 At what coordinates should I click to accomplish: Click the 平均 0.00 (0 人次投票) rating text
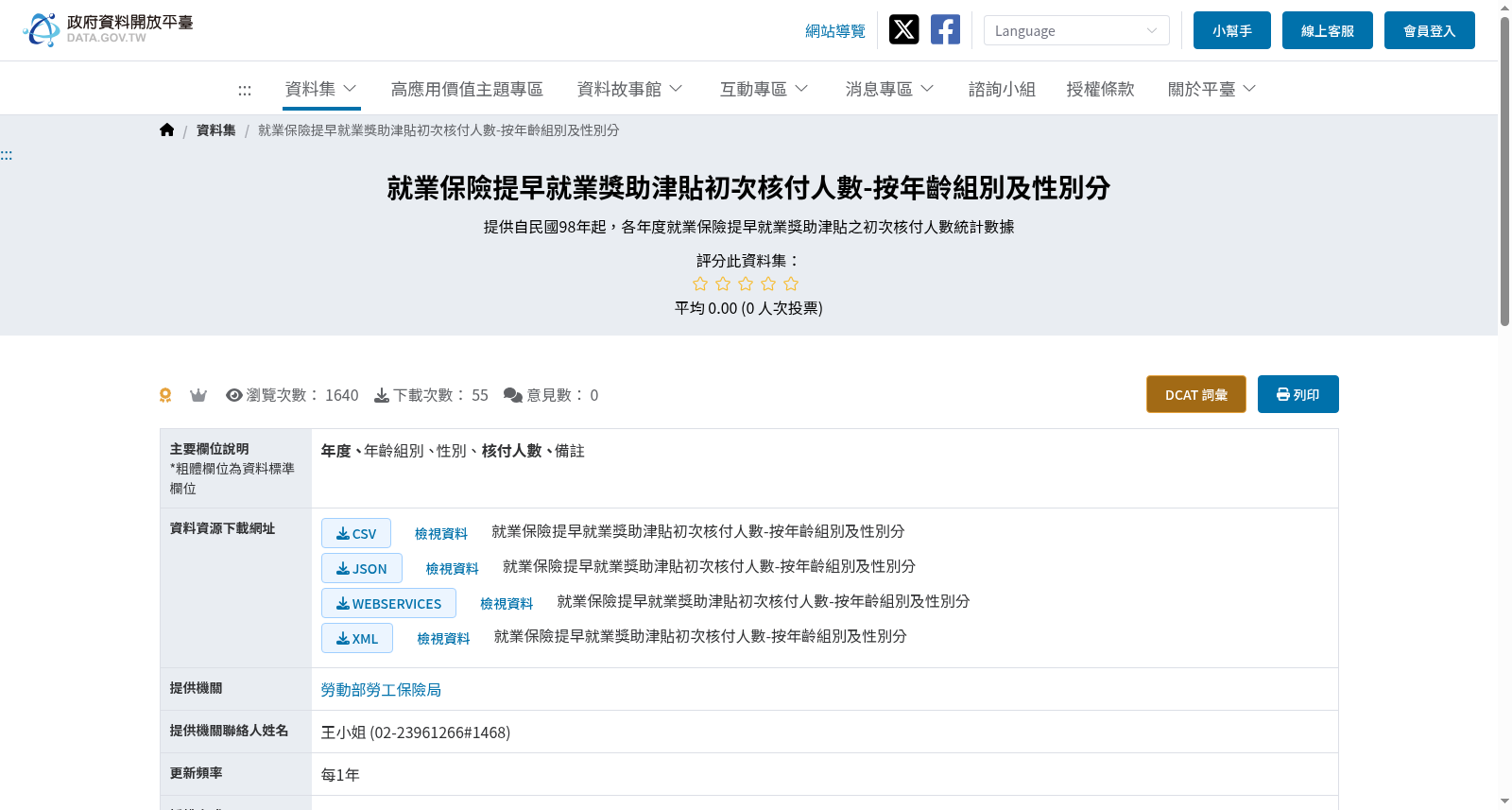(748, 308)
